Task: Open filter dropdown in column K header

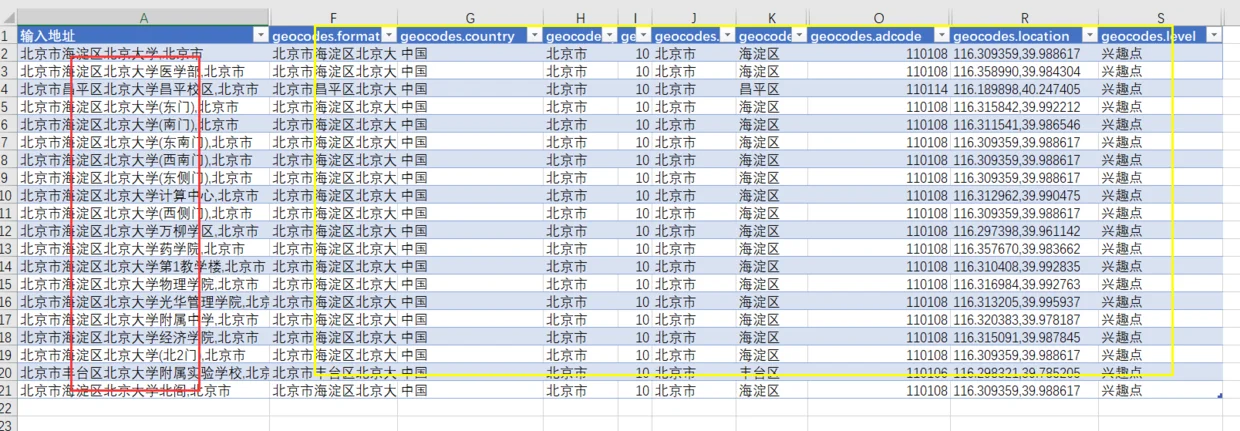Action: click(x=798, y=35)
